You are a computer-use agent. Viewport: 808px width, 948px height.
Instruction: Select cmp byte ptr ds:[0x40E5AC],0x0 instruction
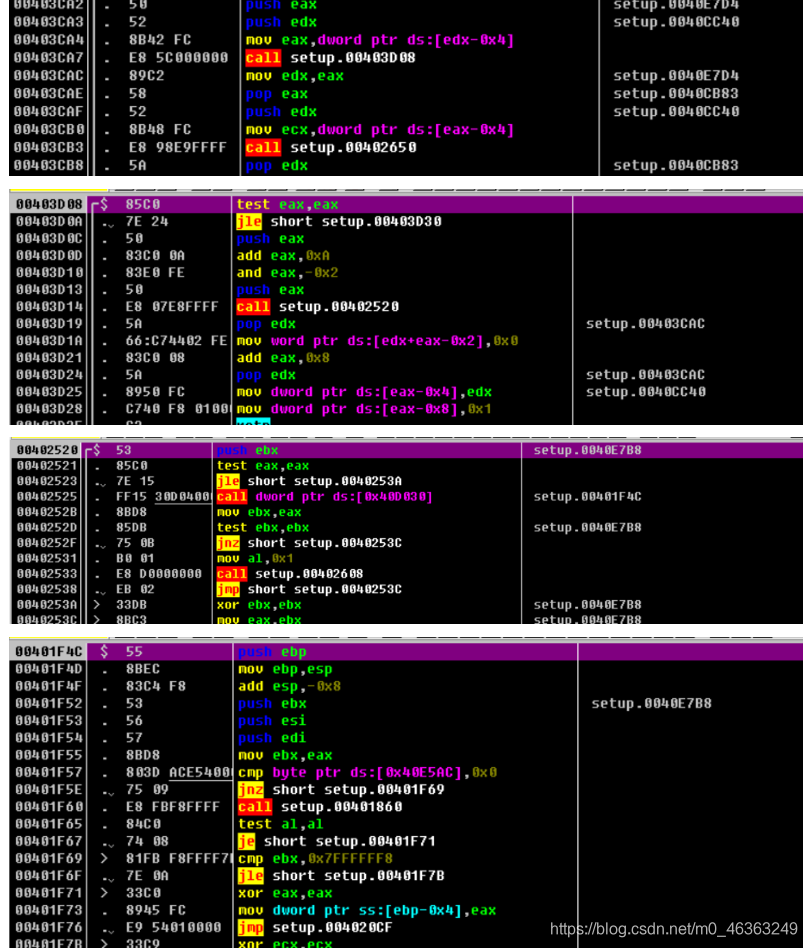368,773
